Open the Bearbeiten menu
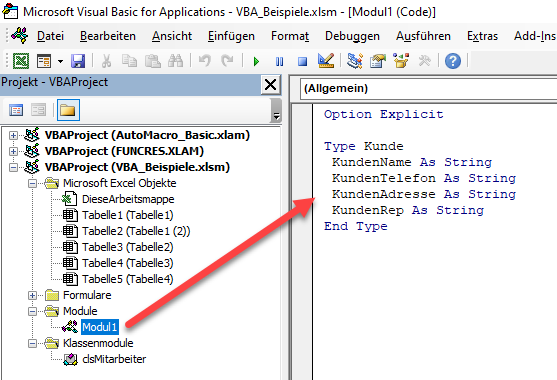Screen dimensions: 557x380 coord(108,36)
